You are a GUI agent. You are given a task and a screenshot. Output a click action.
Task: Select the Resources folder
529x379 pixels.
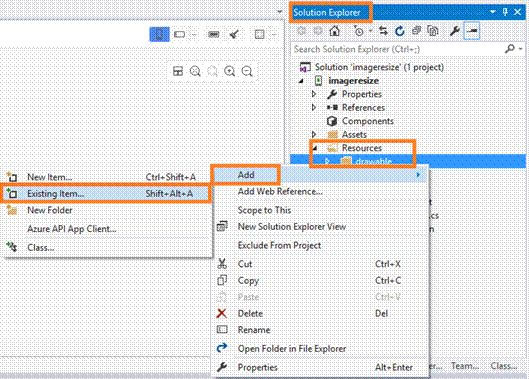click(x=362, y=148)
